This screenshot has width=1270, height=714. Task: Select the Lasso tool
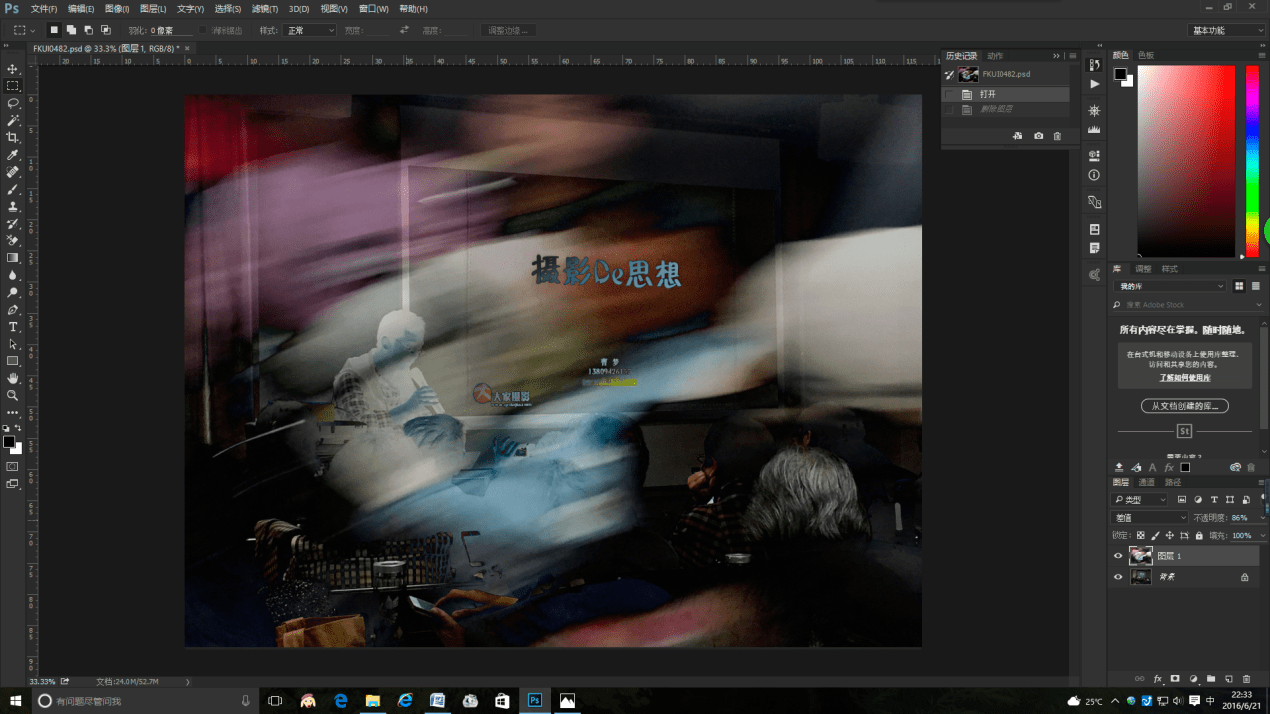[13, 103]
